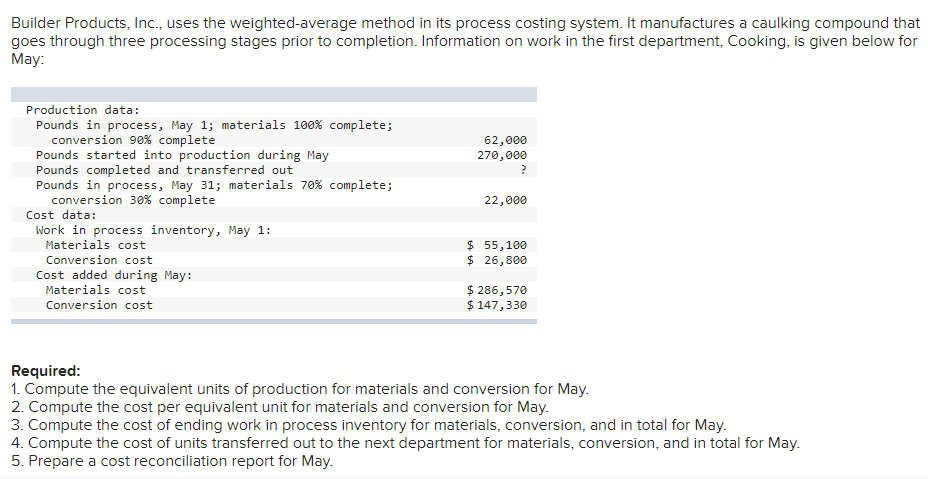This screenshot has height=479, width=928.
Task: Click requirement 3 about ending work in process
Action: [369, 425]
